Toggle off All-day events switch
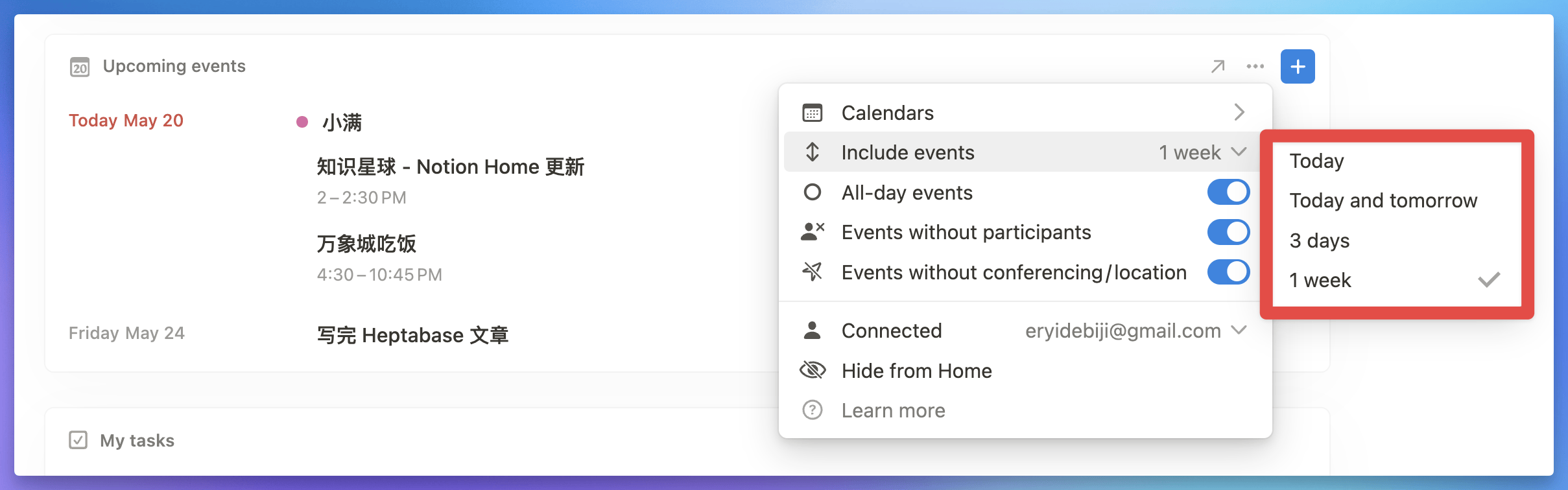The height and width of the screenshot is (490, 1568). 1228,192
